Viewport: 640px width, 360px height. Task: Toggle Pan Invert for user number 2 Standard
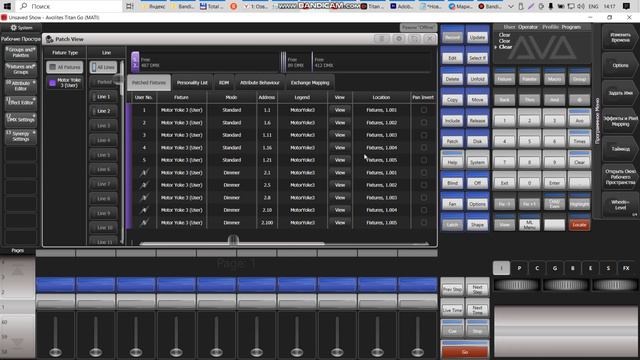point(424,122)
